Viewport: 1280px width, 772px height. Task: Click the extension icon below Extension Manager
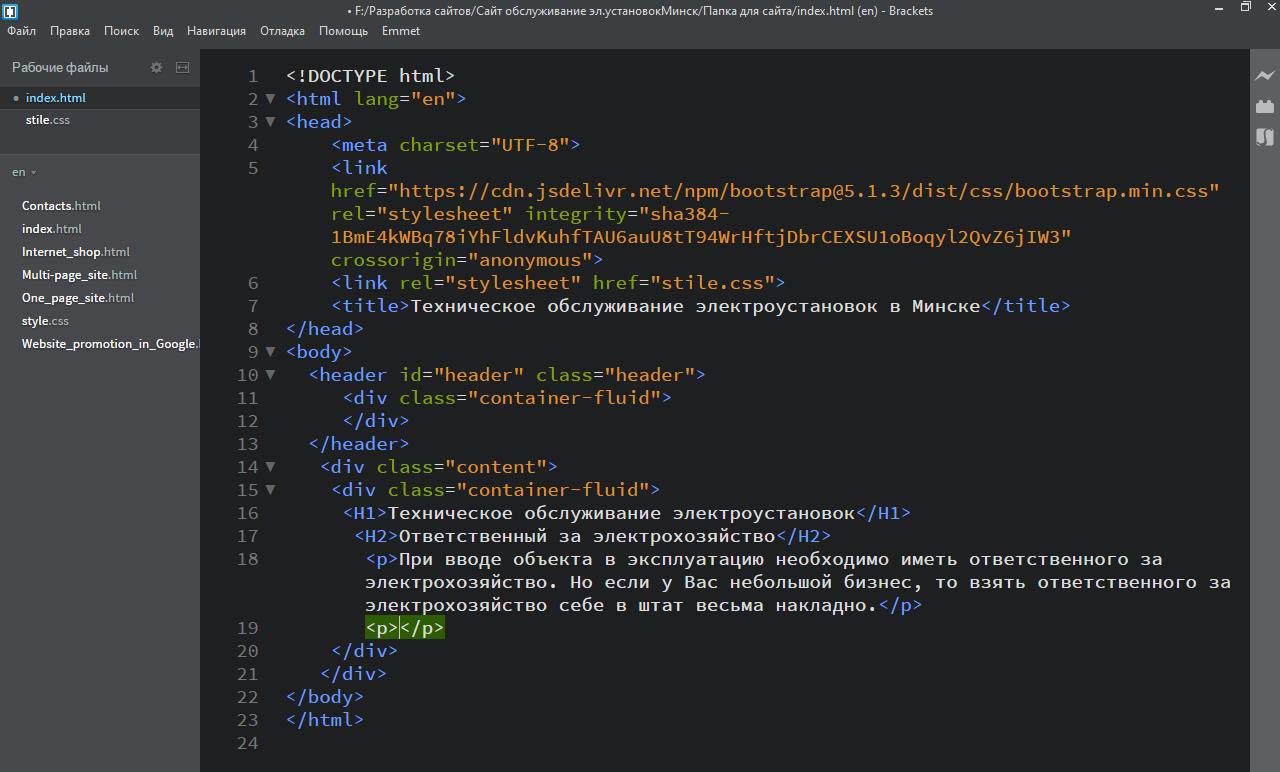(1265, 137)
